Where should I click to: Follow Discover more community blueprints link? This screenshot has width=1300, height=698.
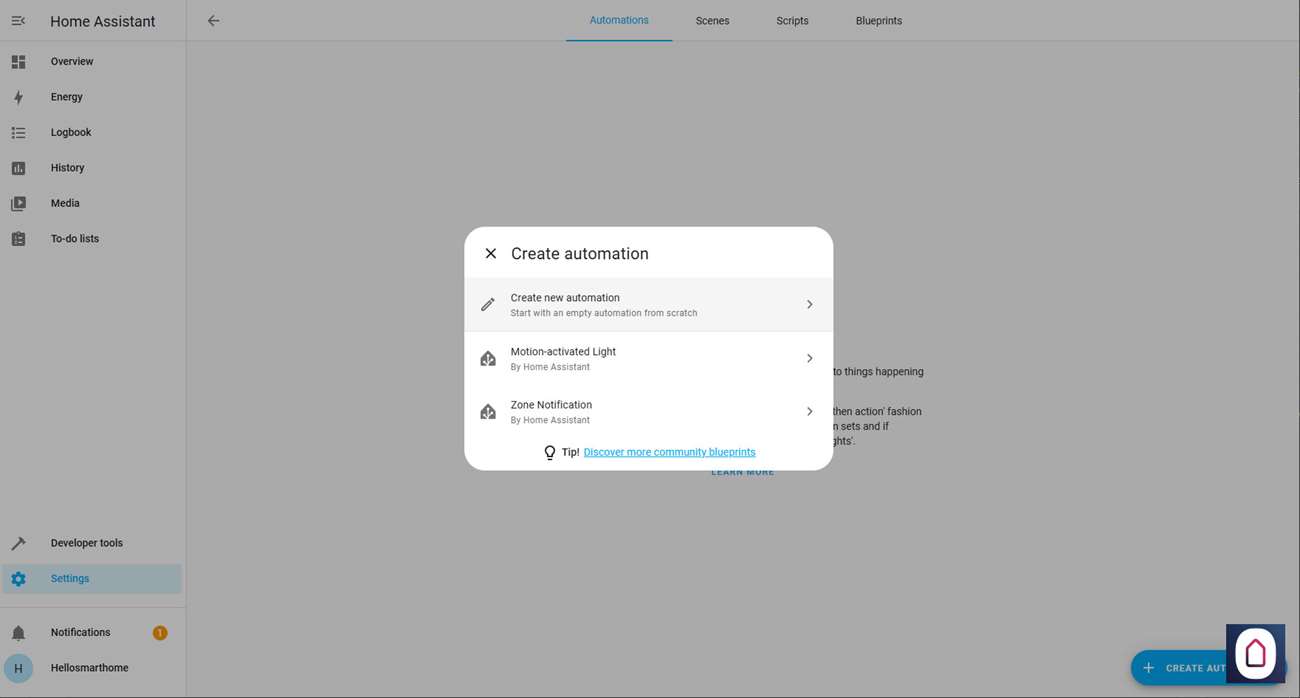tap(669, 452)
